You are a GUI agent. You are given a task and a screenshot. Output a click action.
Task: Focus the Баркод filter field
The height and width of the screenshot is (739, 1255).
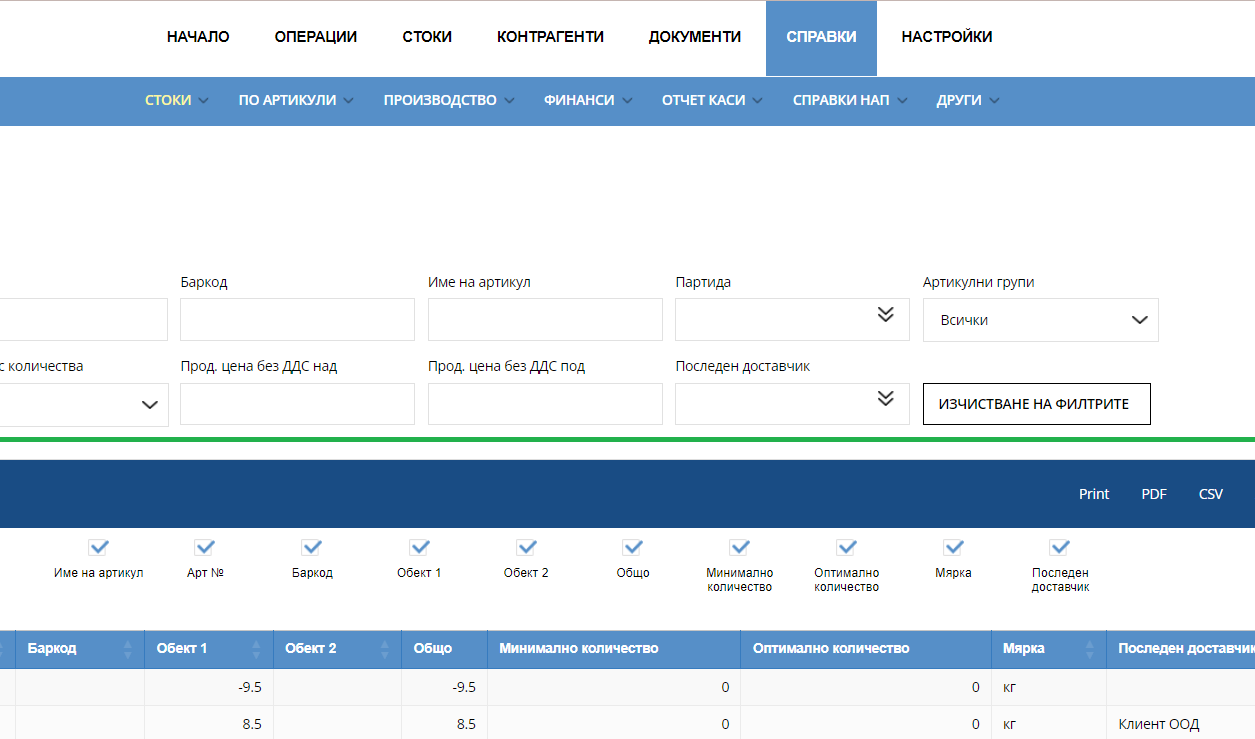coord(297,319)
